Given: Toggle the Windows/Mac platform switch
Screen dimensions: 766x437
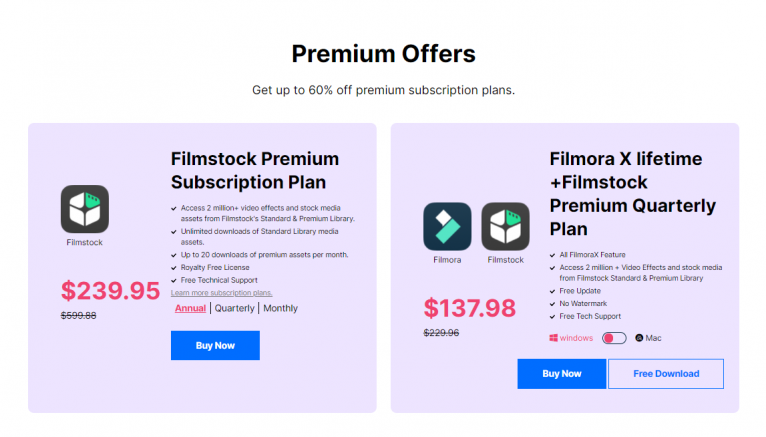Looking at the screenshot, I should pos(614,338).
